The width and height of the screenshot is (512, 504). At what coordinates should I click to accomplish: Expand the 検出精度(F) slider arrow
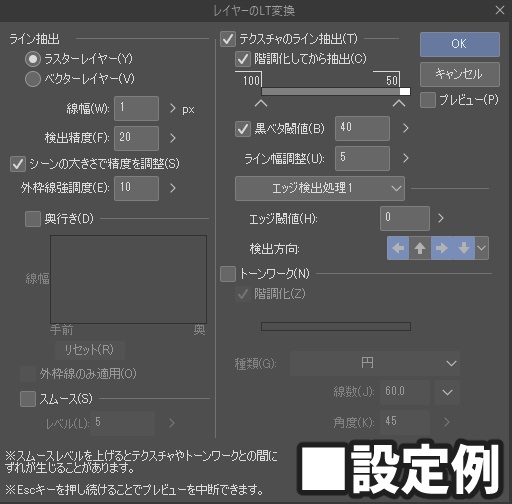point(172,138)
